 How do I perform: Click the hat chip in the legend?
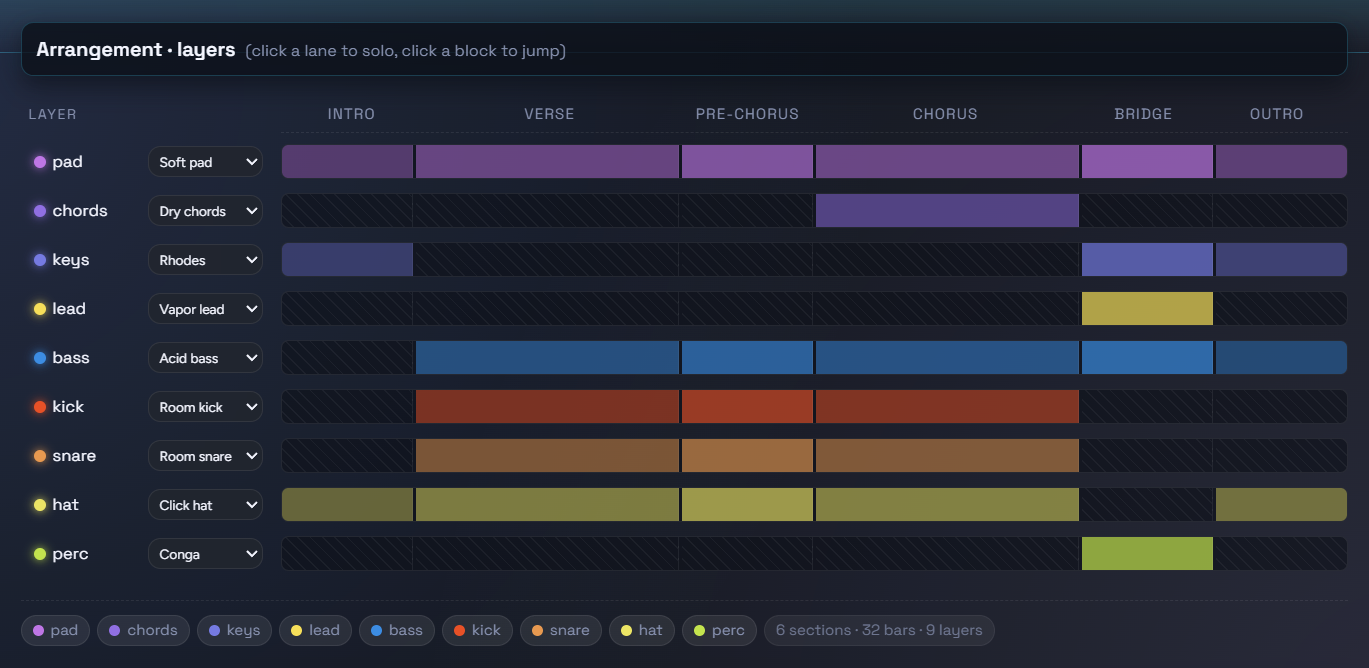click(x=642, y=630)
